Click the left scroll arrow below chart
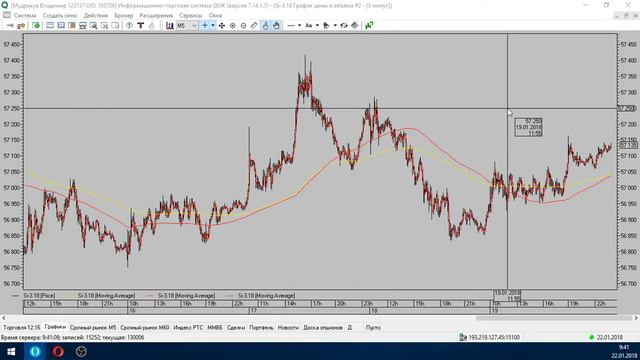This screenshot has width=640, height=360. tap(4, 318)
